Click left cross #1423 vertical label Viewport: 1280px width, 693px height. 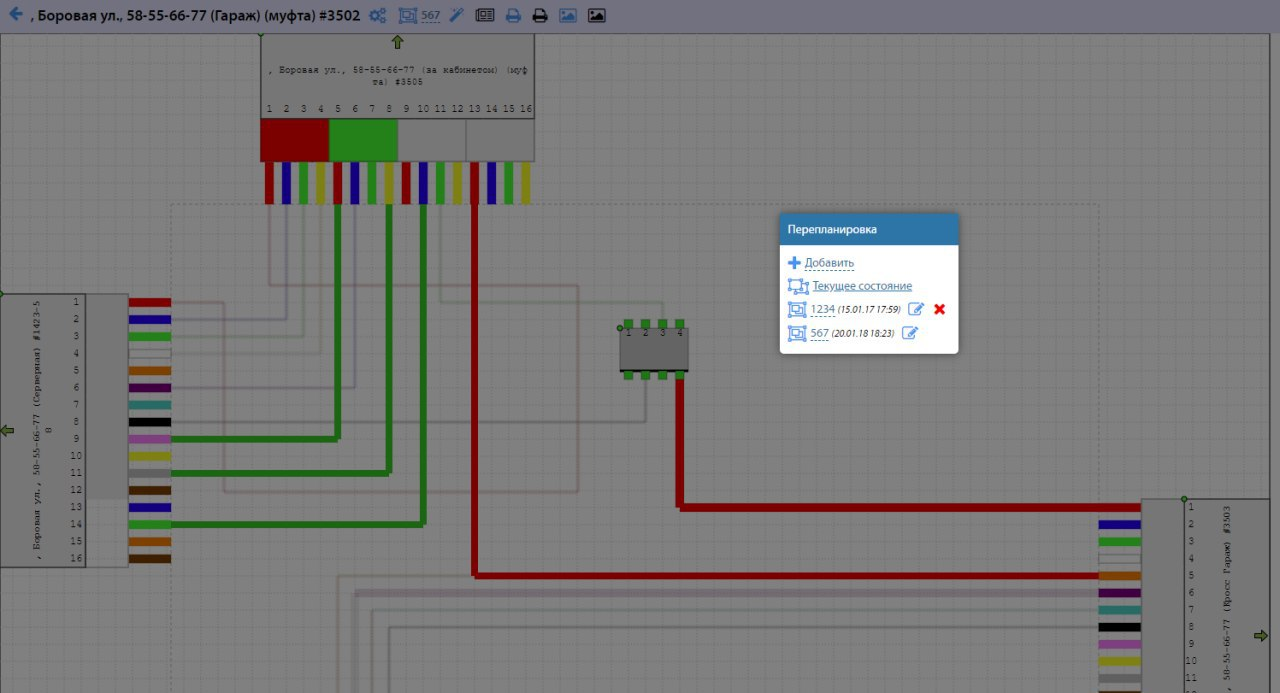point(43,431)
